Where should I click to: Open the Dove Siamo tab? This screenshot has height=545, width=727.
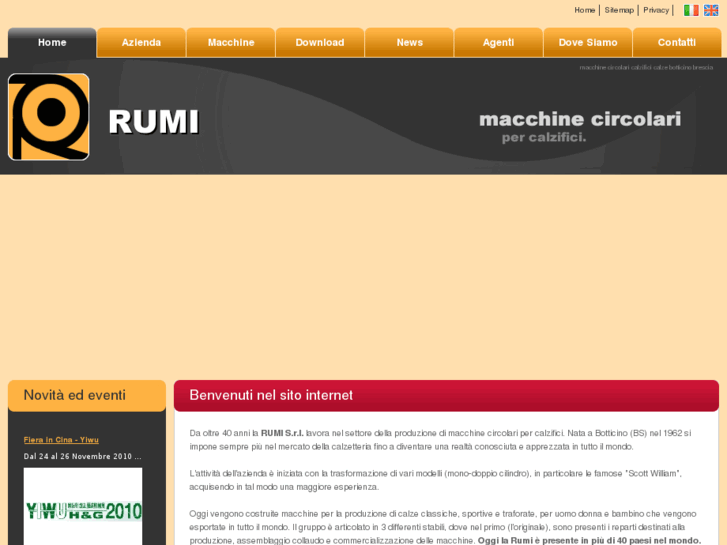(x=588, y=43)
